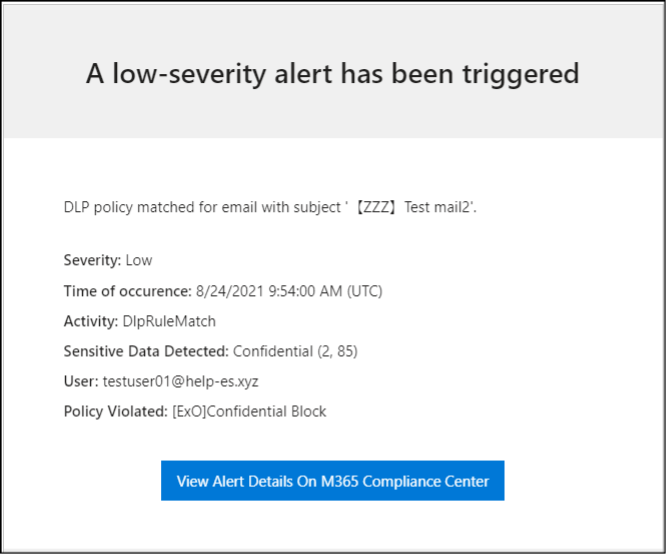Click the DlpRuleMatch activity text
Image resolution: width=666 pixels, height=554 pixels.
[169, 322]
